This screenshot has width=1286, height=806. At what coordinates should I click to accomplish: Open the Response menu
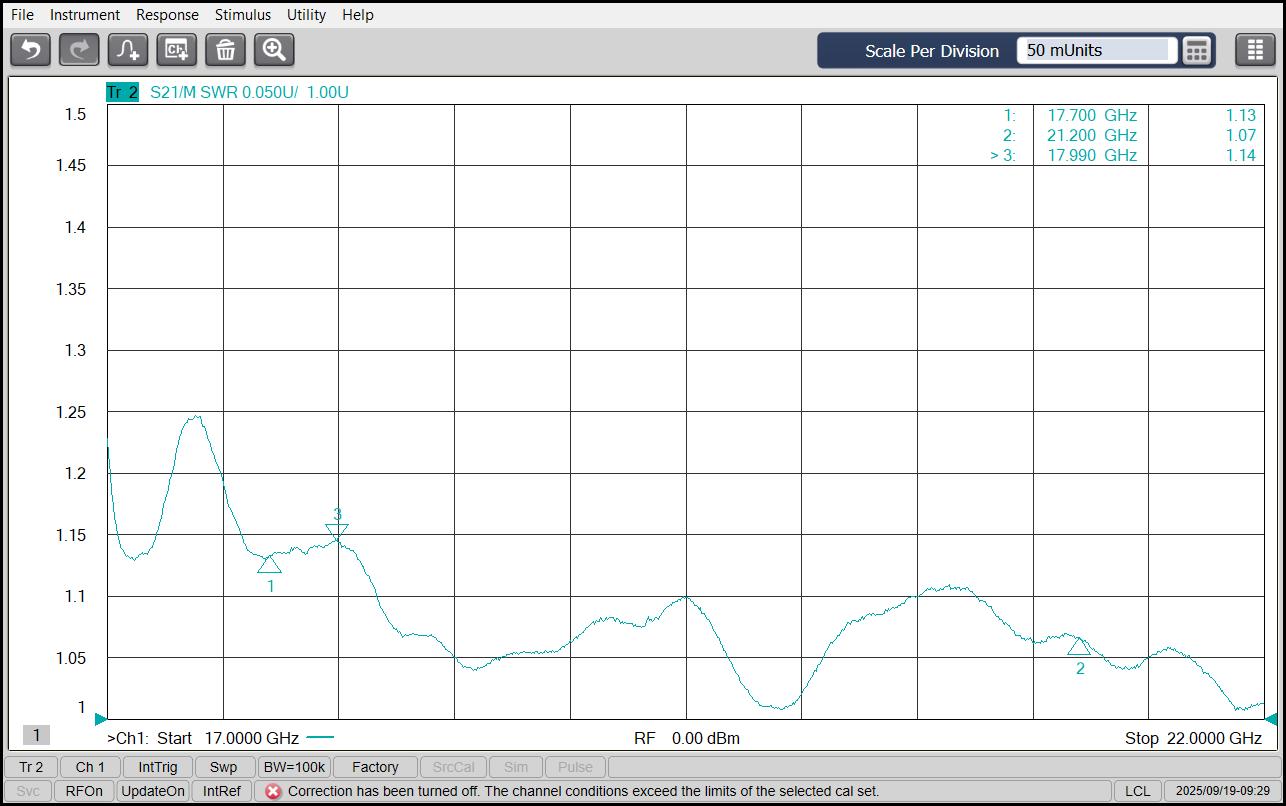pyautogui.click(x=167, y=15)
